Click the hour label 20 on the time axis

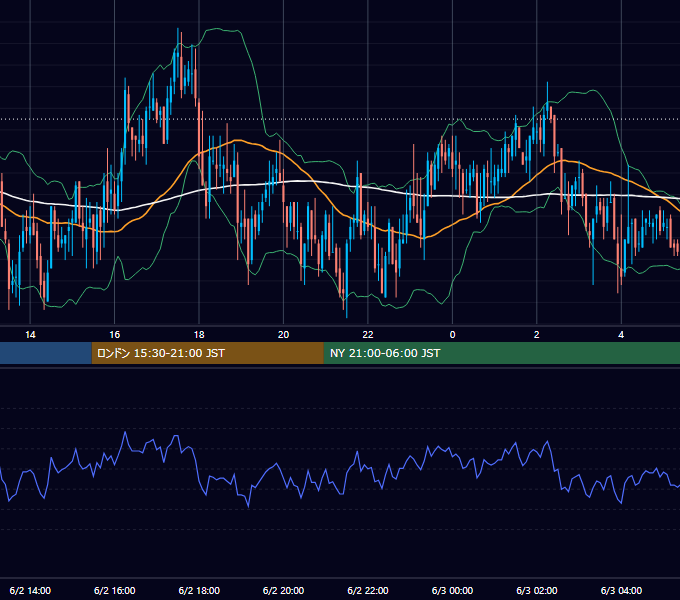(x=283, y=335)
